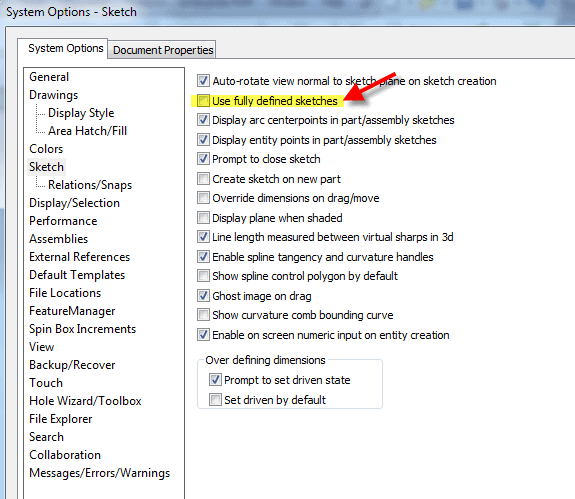The image size is (575, 499).
Task: Enable Create sketch on new part
Action: (x=203, y=179)
